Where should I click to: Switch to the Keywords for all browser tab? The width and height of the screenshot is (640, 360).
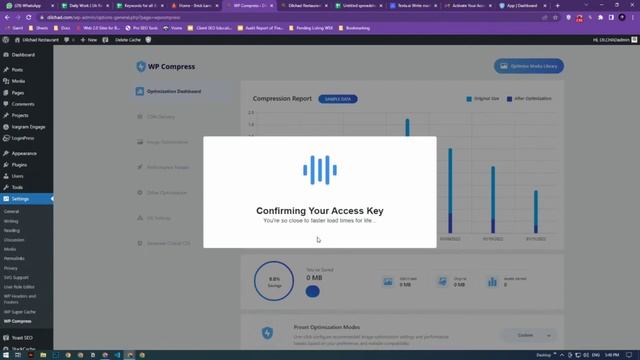[140, 6]
